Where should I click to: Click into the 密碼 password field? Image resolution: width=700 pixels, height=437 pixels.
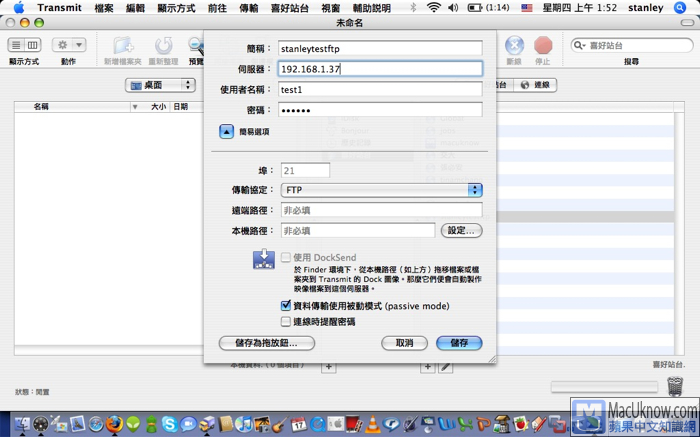[380, 110]
